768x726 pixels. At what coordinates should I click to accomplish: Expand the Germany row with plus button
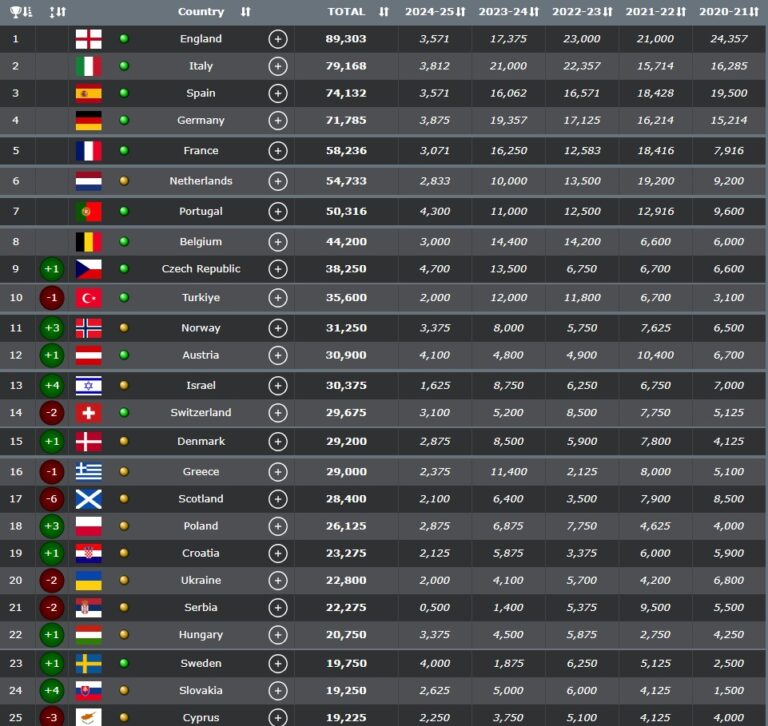278,120
